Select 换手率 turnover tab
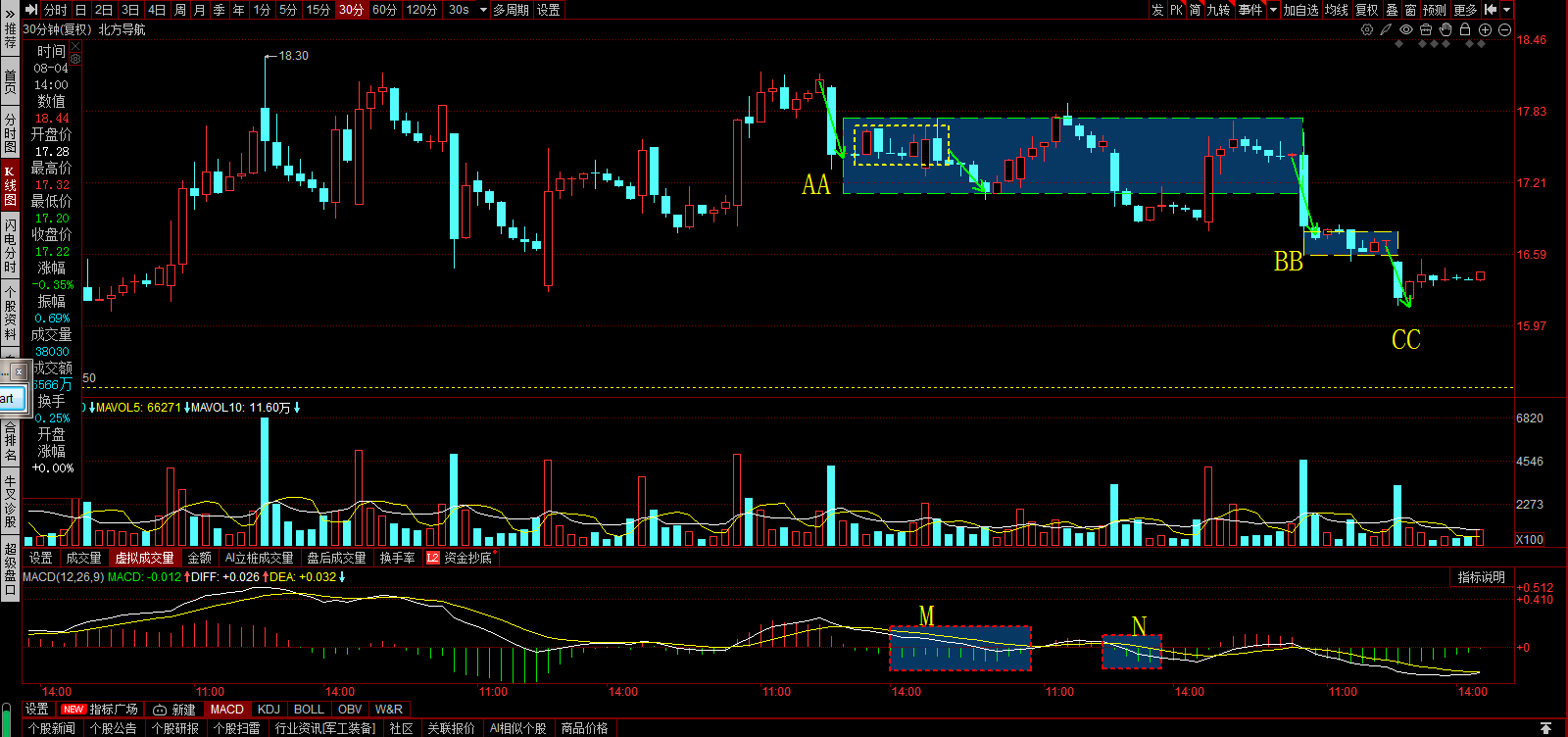Image resolution: width=1568 pixels, height=737 pixels. point(397,558)
